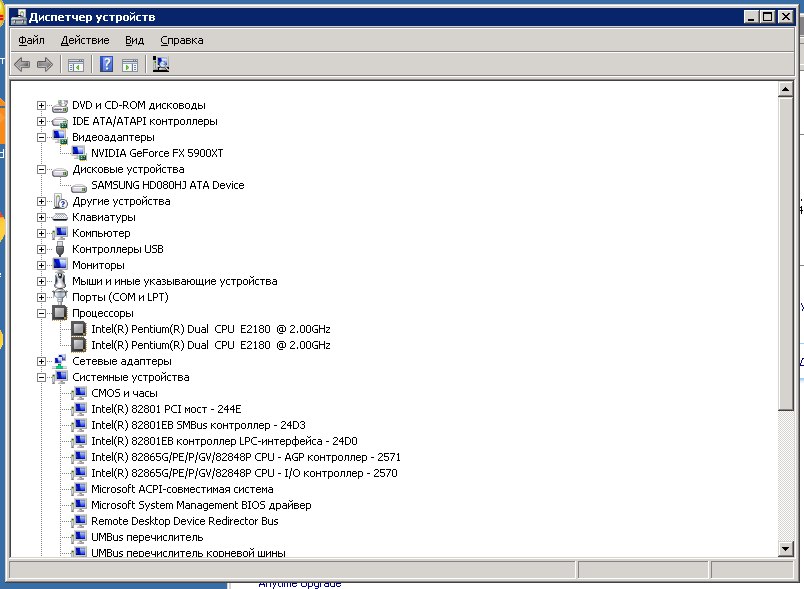Viewport: 804px width, 589px height.
Task: Maximize the Диспетчер устройств window
Action: coord(768,16)
